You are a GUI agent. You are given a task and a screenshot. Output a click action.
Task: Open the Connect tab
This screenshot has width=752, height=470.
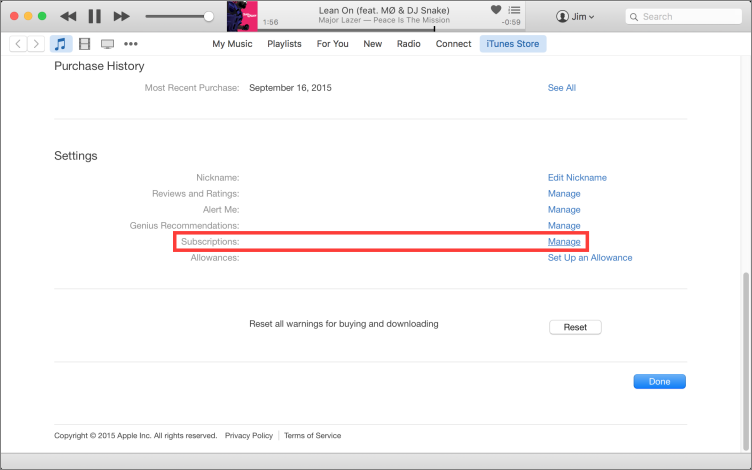tap(453, 44)
